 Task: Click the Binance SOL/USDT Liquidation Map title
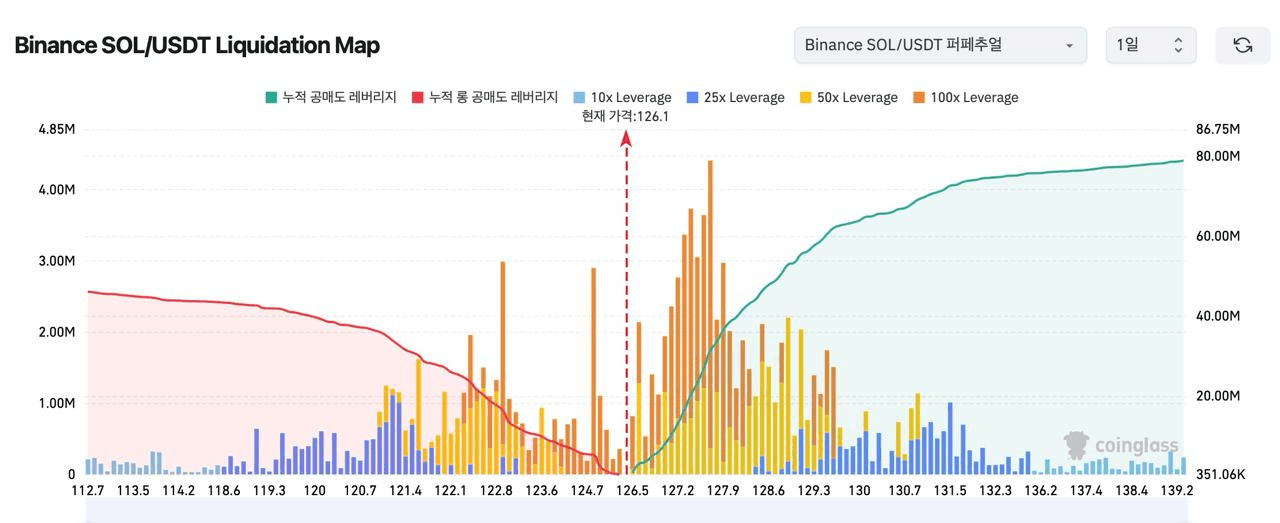[197, 45]
